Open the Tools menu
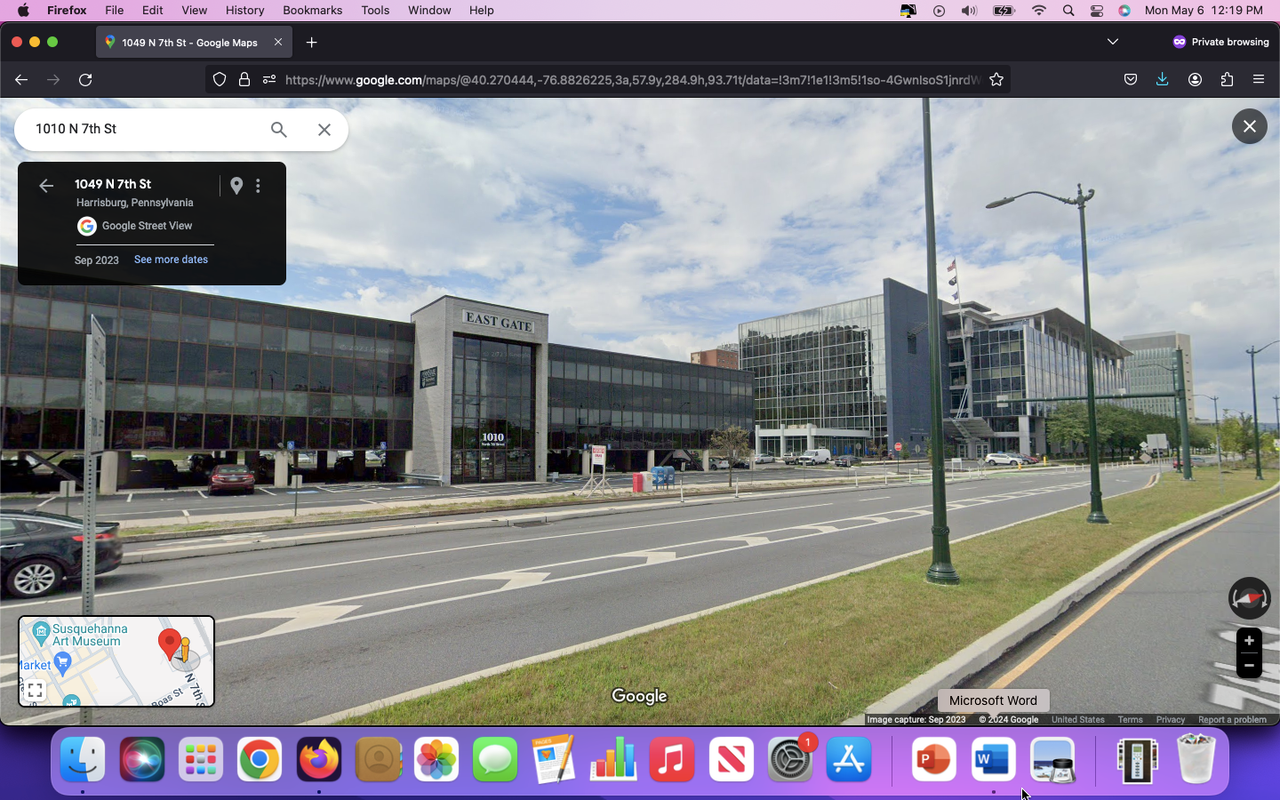The width and height of the screenshot is (1280, 800). (x=375, y=10)
